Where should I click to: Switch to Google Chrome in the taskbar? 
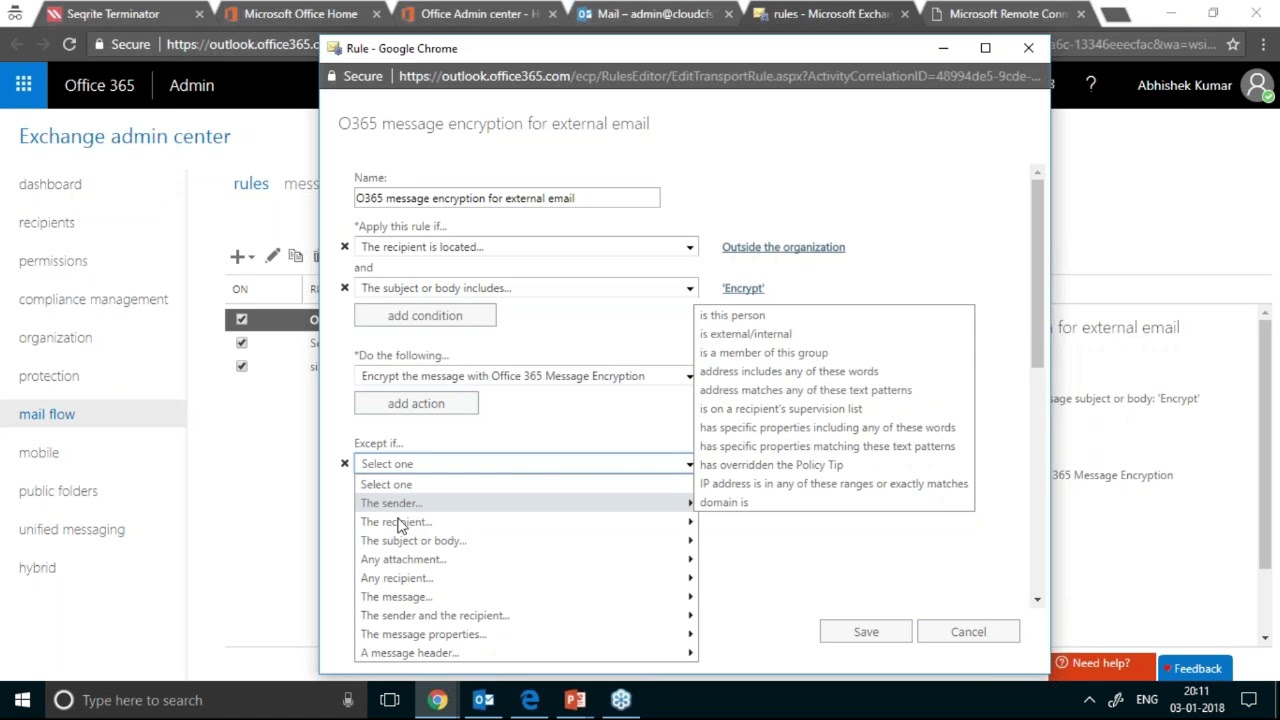pyautogui.click(x=437, y=700)
